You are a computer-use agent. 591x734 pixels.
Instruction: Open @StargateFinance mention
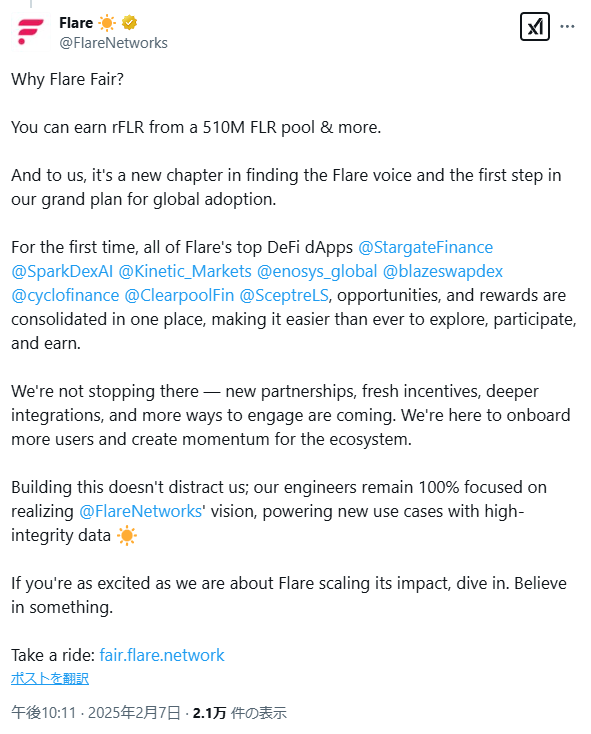click(x=425, y=247)
